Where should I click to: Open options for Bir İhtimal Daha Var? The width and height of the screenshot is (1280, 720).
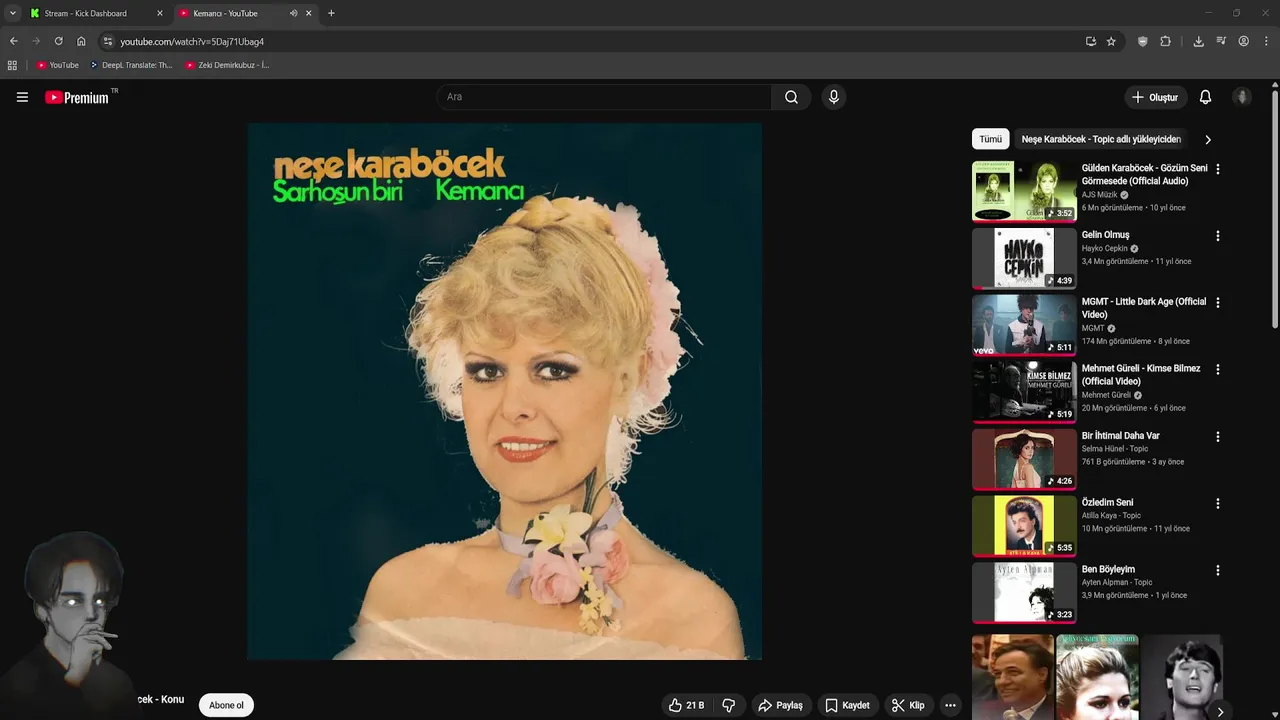pyautogui.click(x=1217, y=436)
